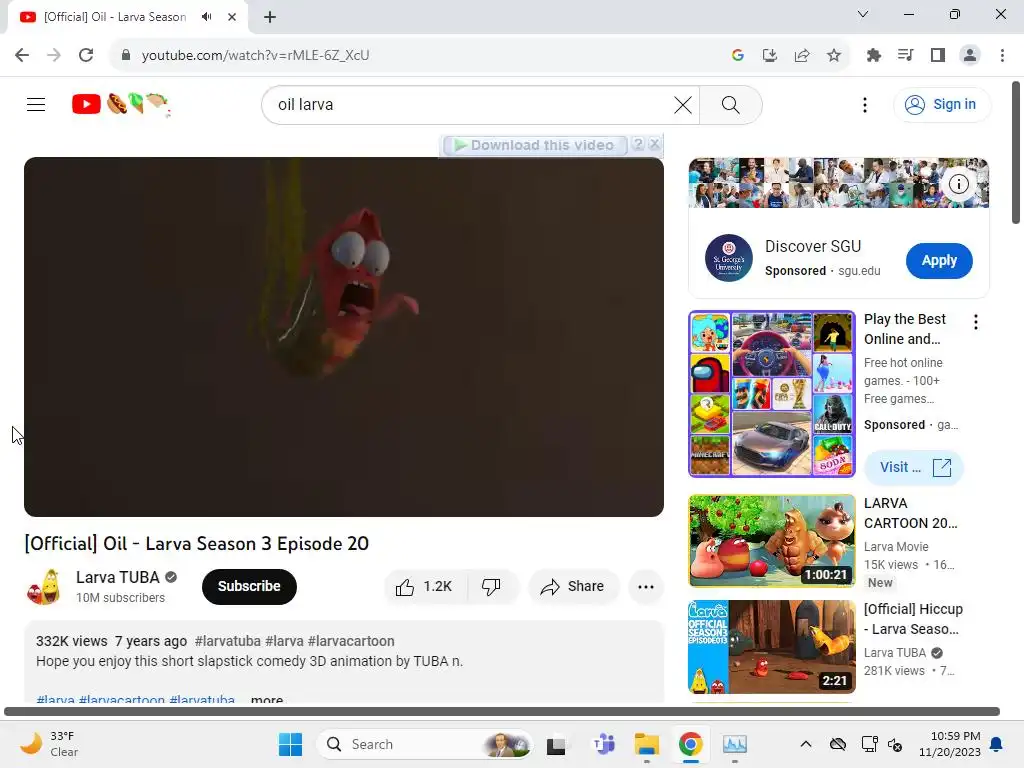Viewport: 1024px width, 768px height.
Task: Click Visit button on games ad
Action: [914, 468]
